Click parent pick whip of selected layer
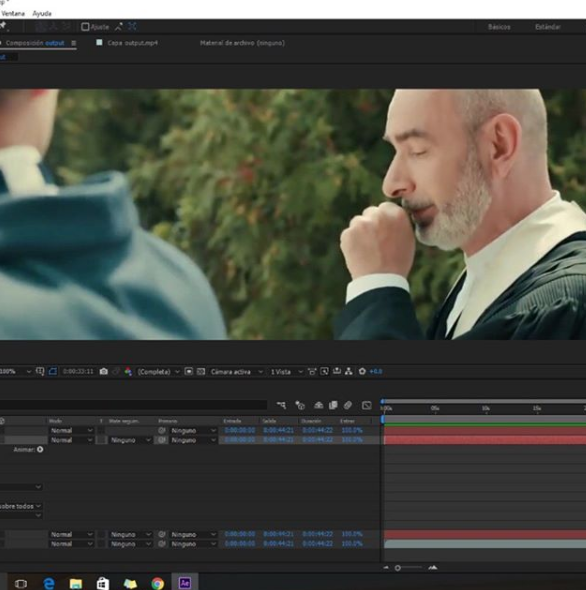This screenshot has height=590, width=586. tap(162, 440)
